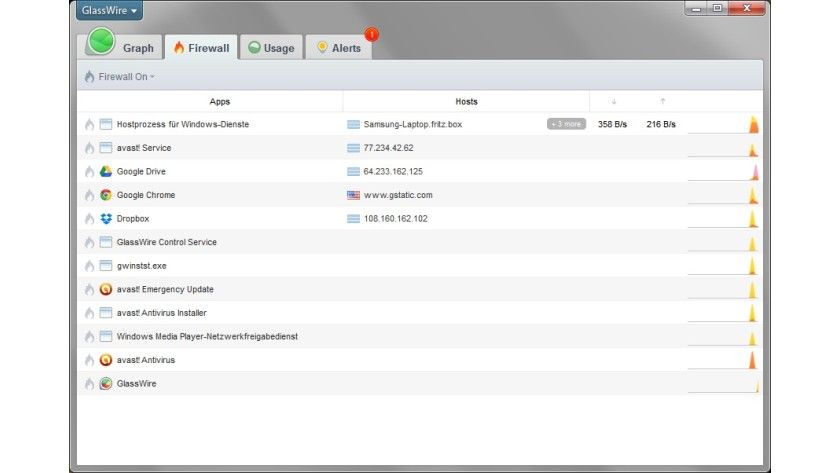Block avast! Emergency Update via flame icon
Screen dimensions: 840x473
(x=89, y=289)
